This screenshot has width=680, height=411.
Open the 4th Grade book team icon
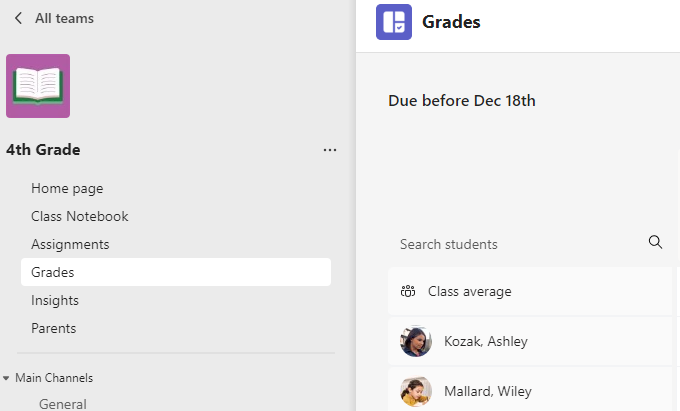[38, 86]
